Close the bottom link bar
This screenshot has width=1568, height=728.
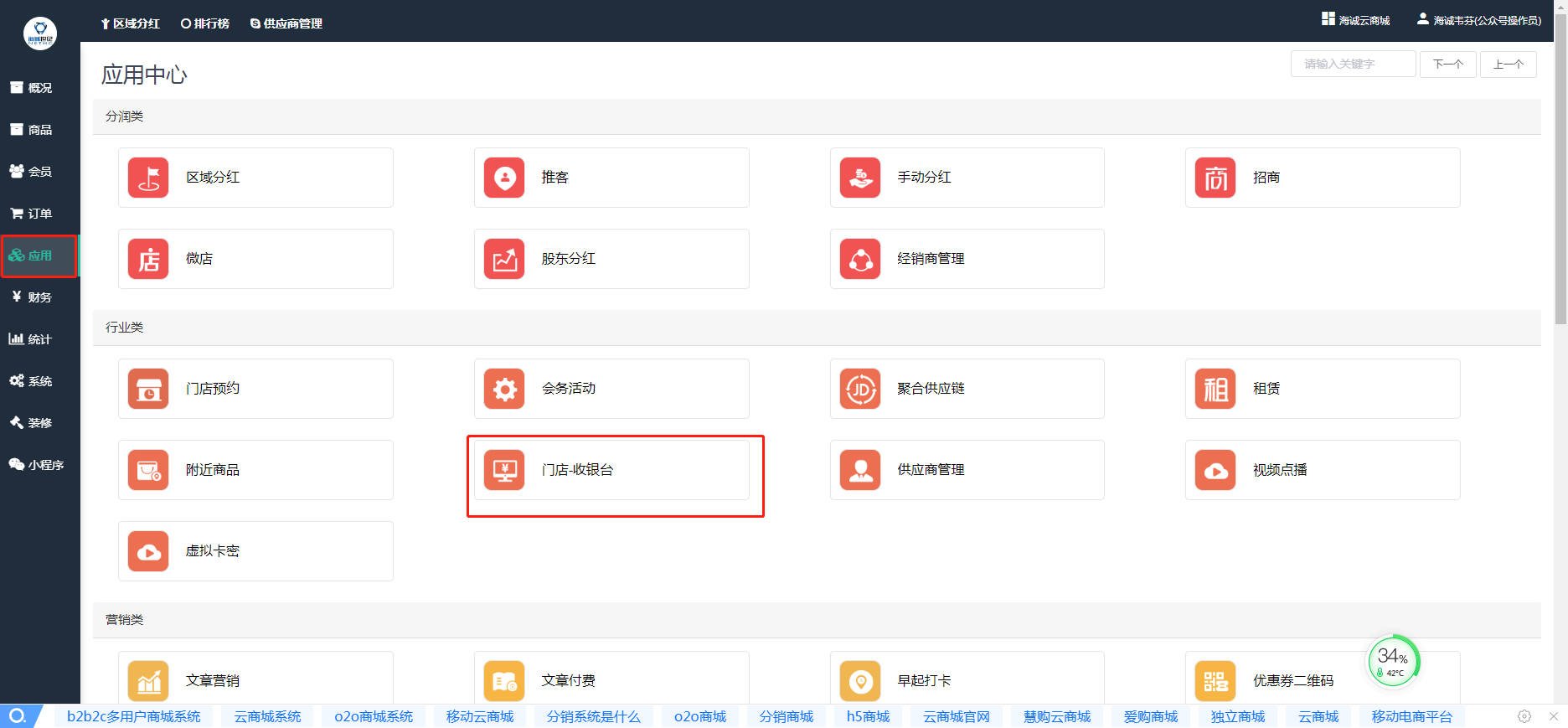coord(1554,716)
